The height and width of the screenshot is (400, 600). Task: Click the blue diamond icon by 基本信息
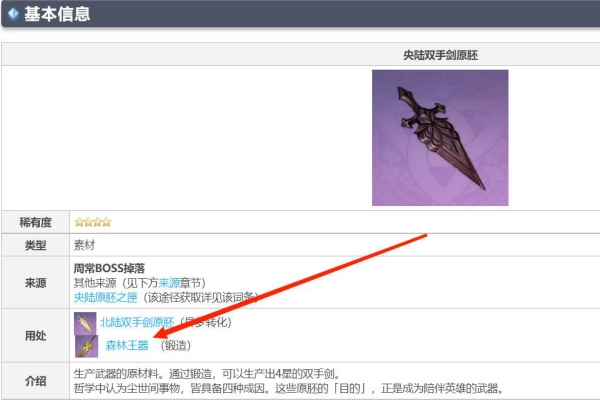[x=13, y=14]
